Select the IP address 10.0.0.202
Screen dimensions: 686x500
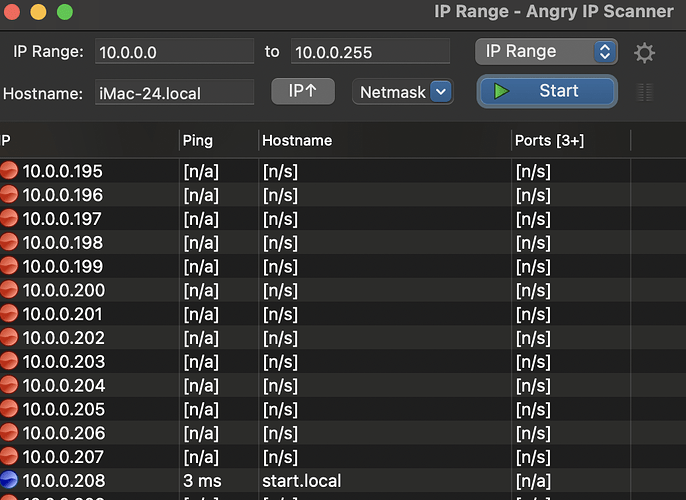pyautogui.click(x=64, y=338)
